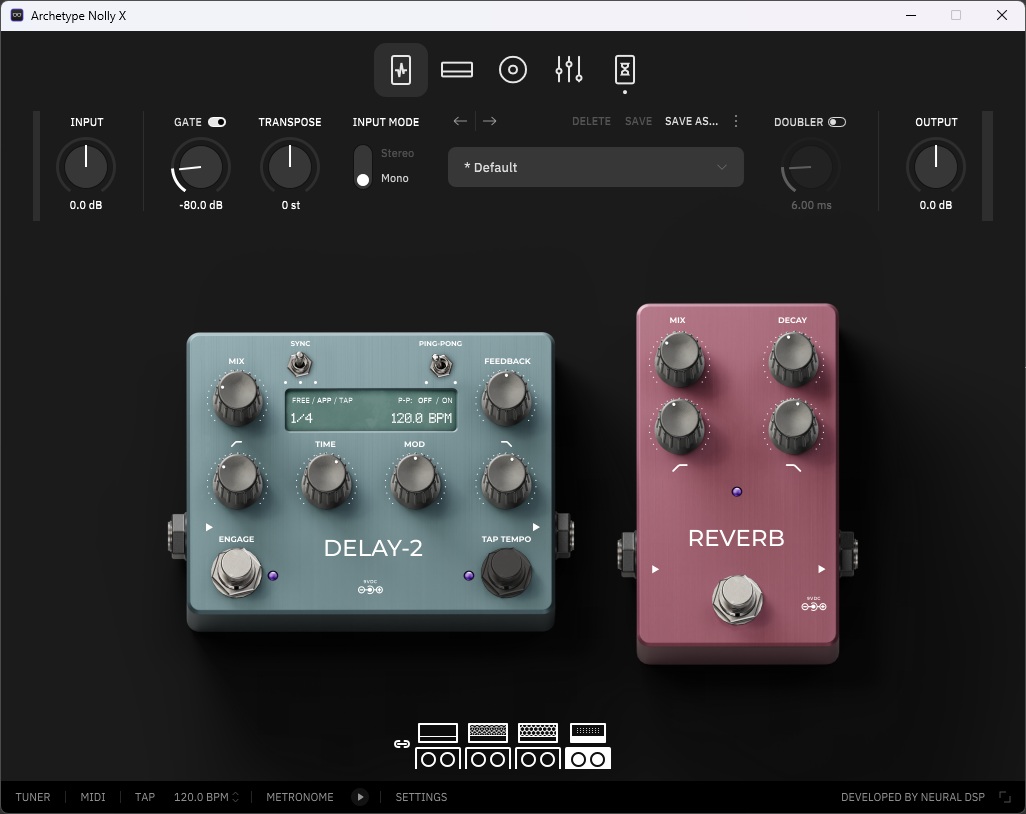The image size is (1026, 814).
Task: Click the DOUBLER time knob
Action: coord(811,167)
